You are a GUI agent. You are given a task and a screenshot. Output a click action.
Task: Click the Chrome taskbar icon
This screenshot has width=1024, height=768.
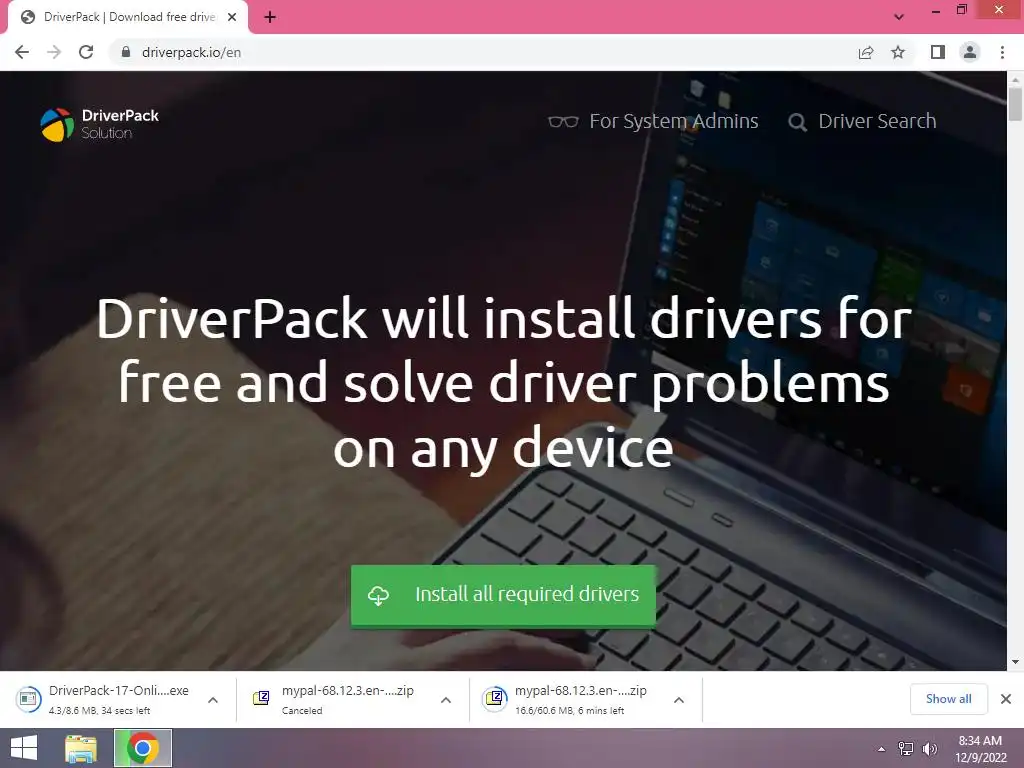143,748
